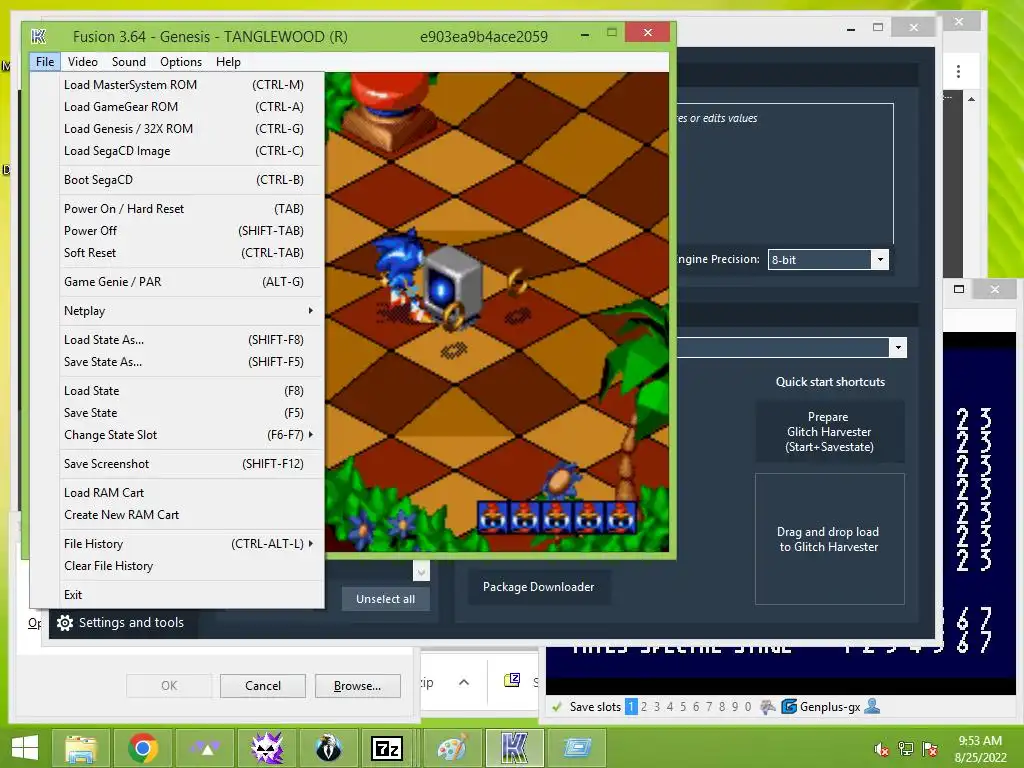The image size is (1024, 768).
Task: Click the Fusion K logo in title bar
Action: (x=39, y=37)
